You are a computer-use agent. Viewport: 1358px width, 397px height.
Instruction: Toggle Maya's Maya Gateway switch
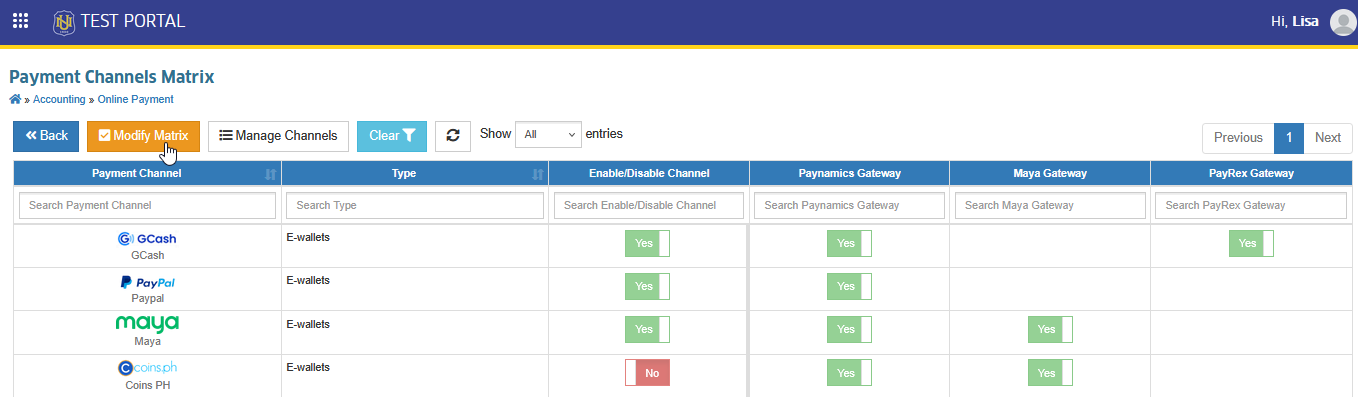coord(1050,330)
